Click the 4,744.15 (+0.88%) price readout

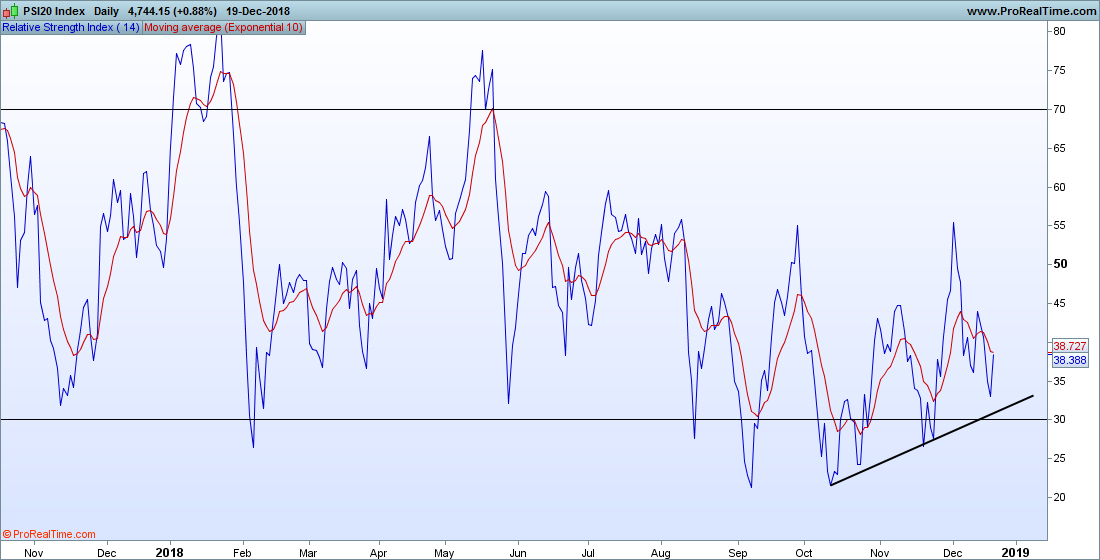pos(173,11)
